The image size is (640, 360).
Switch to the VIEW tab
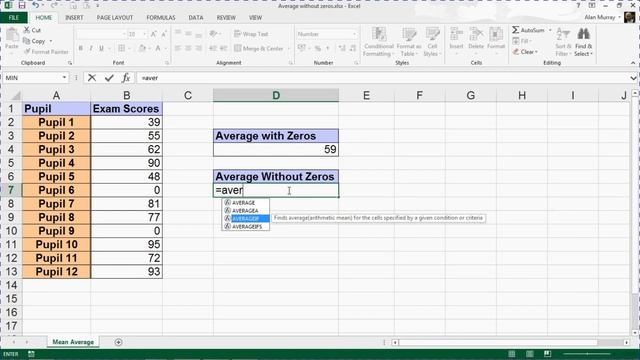click(x=255, y=18)
